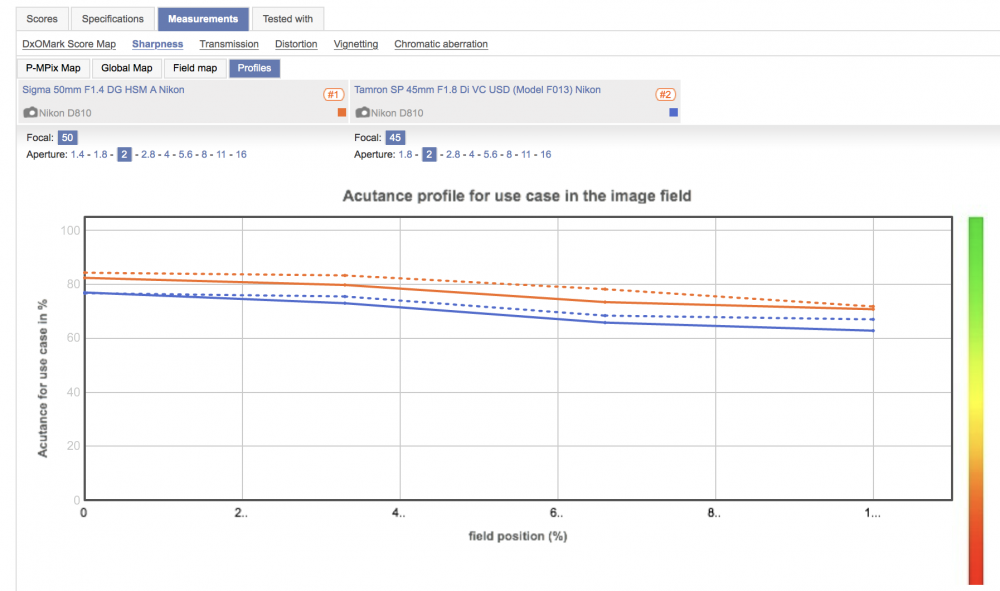This screenshot has height=591, width=1000.
Task: Set Sigma aperture to 5.6
Action: point(186,154)
